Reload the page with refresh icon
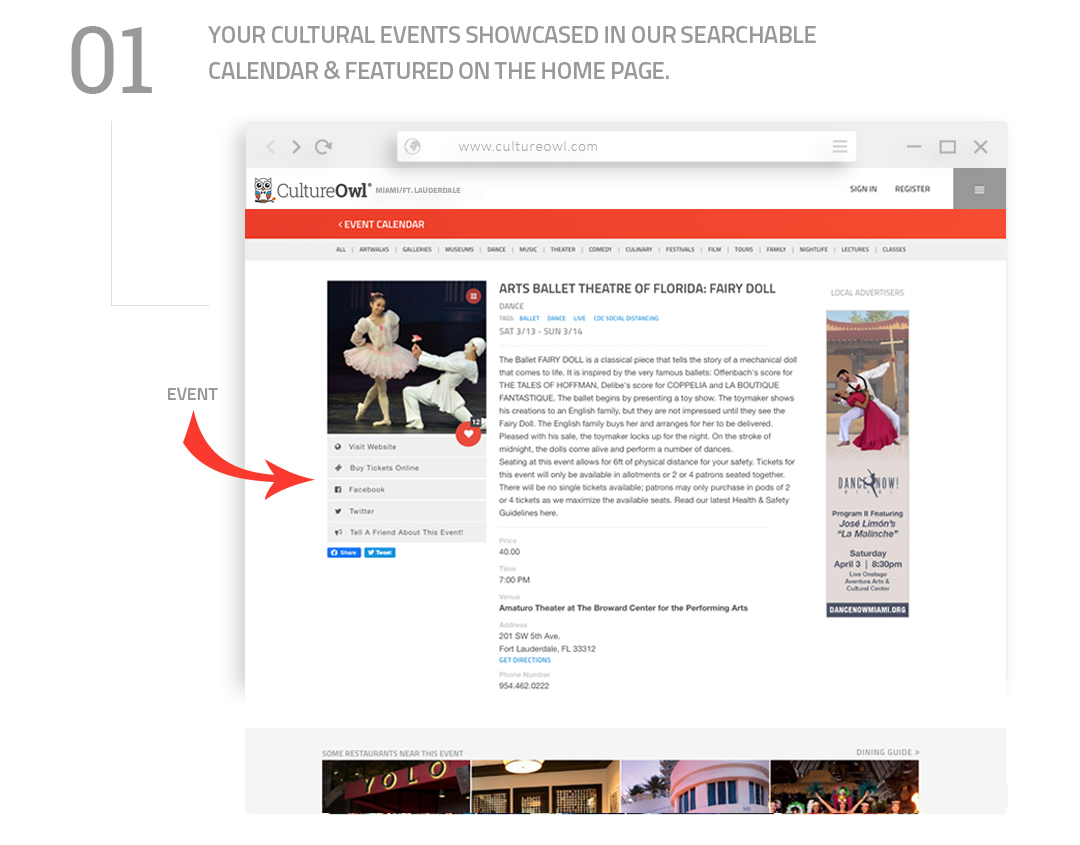 pos(324,147)
